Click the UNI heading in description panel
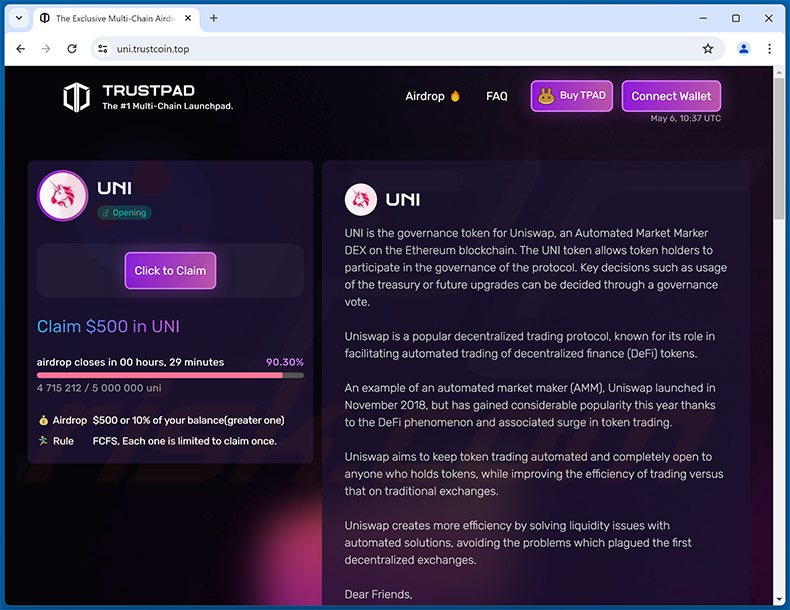 click(403, 200)
